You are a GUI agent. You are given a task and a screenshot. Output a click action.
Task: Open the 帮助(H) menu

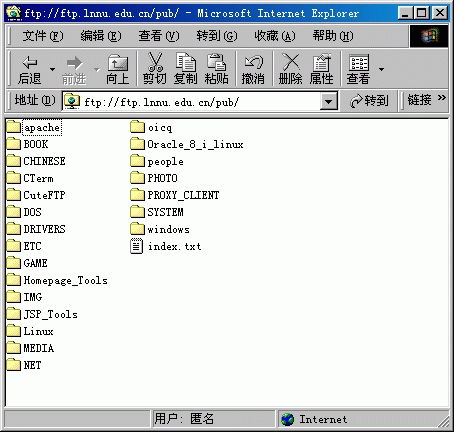pyautogui.click(x=333, y=36)
